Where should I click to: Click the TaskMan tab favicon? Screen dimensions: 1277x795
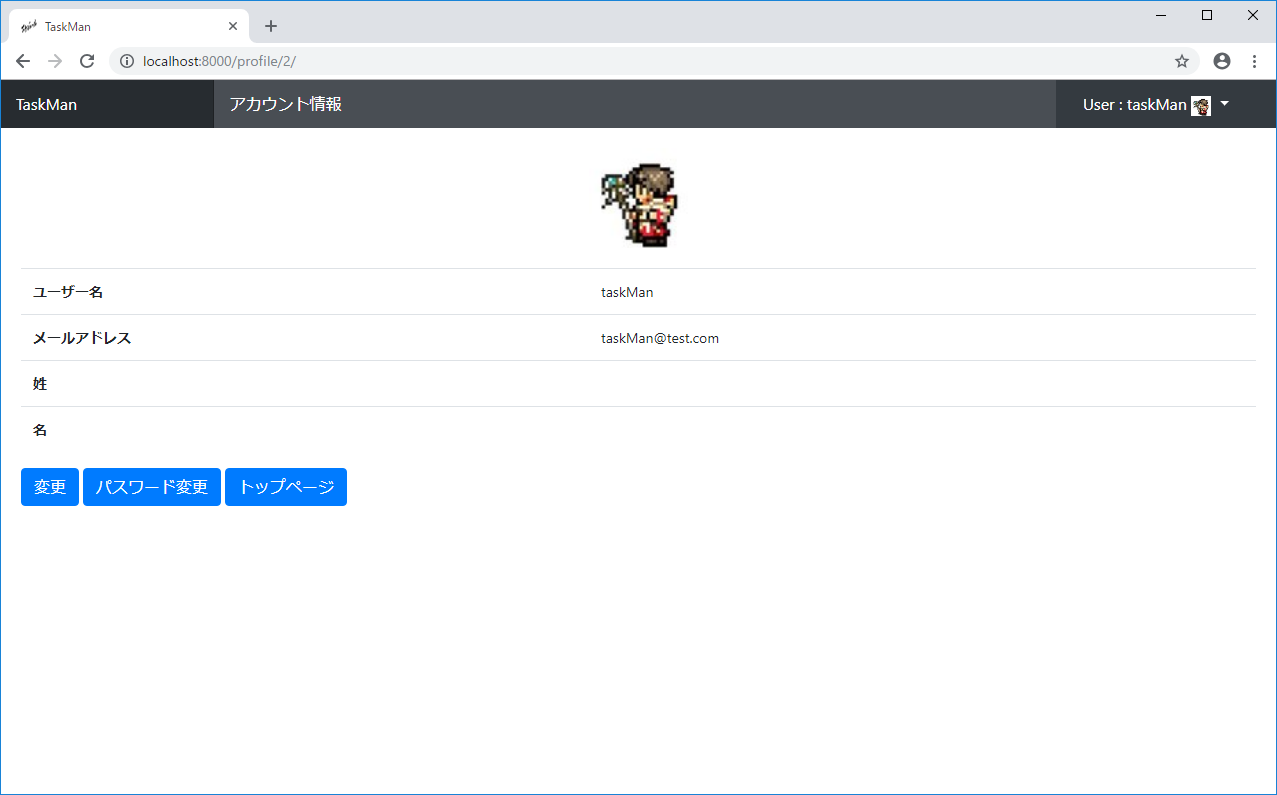tap(29, 26)
